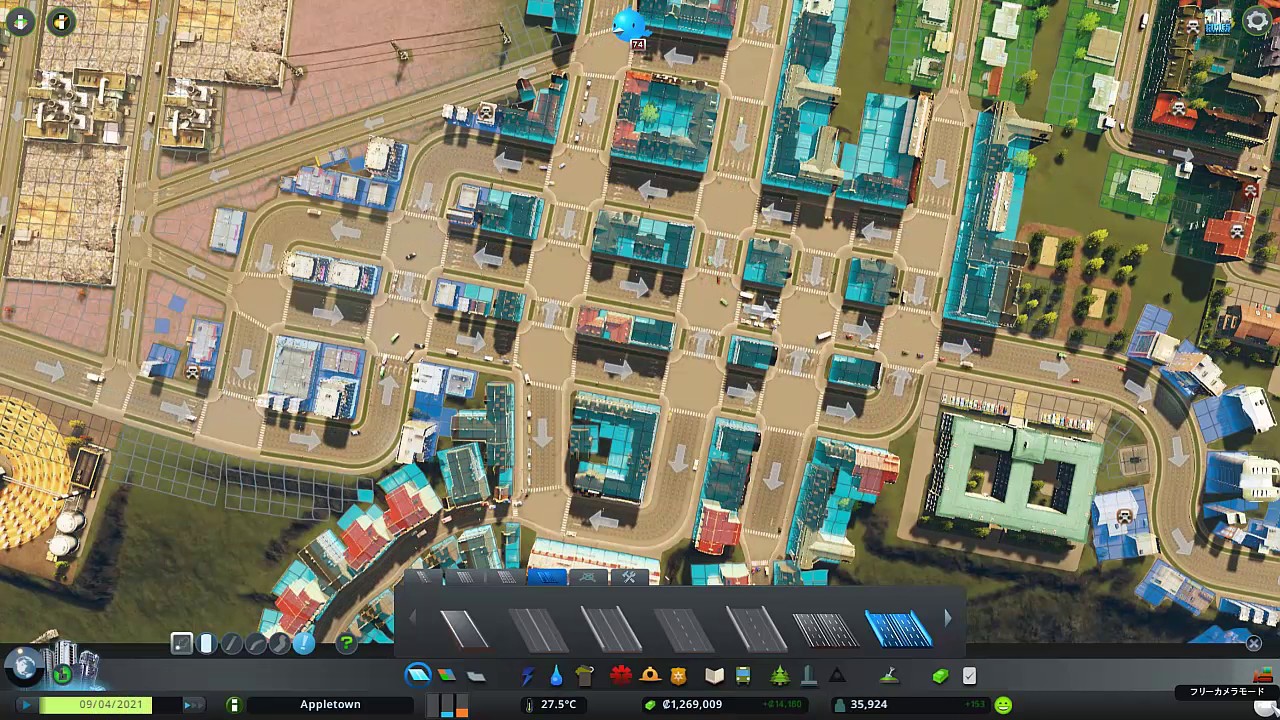
Task: Select curved road drawing mode
Action: point(255,644)
